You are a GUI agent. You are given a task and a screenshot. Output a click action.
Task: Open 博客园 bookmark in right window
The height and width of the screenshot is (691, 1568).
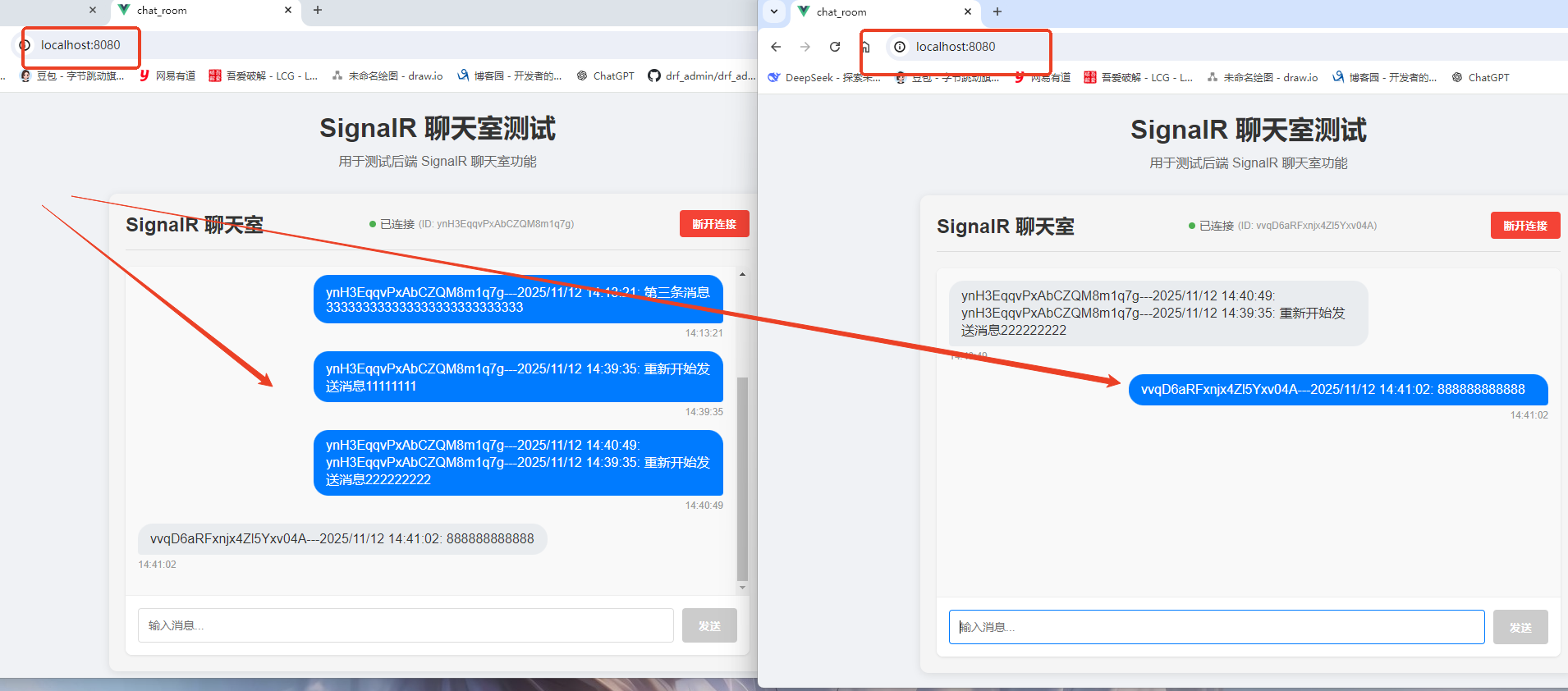click(x=1385, y=77)
